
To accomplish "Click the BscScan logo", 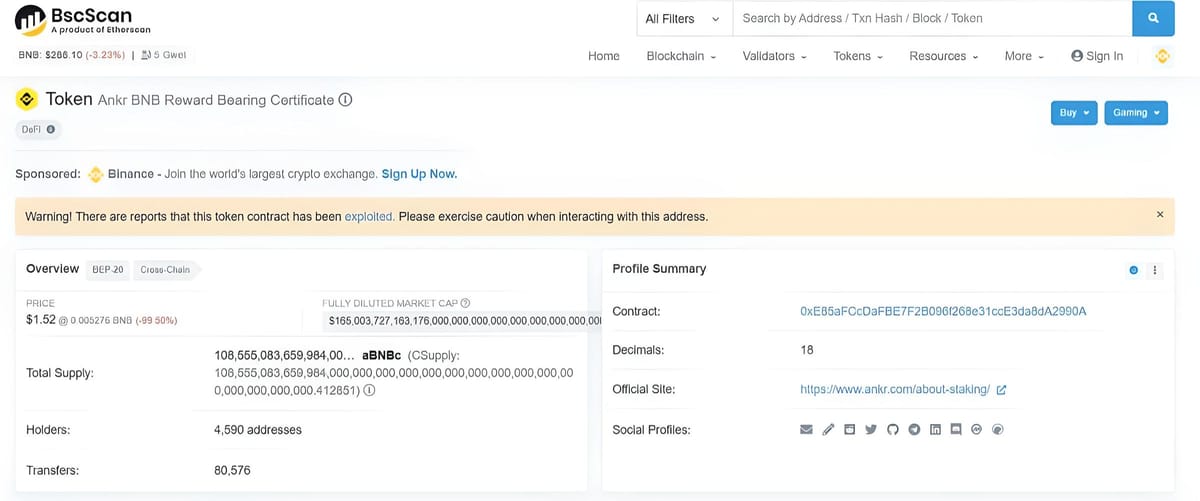I will point(85,18).
